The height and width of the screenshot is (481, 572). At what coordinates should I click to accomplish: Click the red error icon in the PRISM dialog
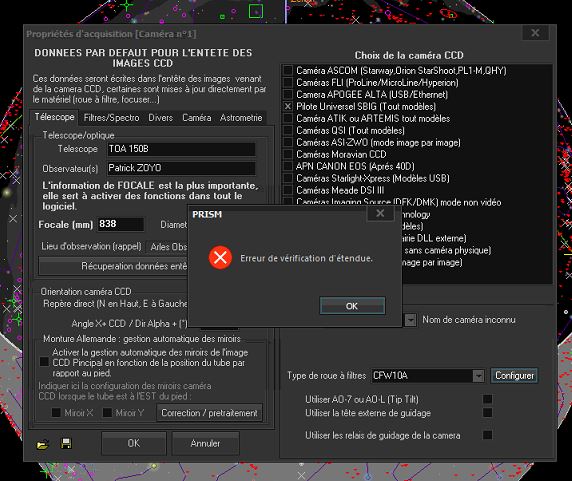(220, 257)
